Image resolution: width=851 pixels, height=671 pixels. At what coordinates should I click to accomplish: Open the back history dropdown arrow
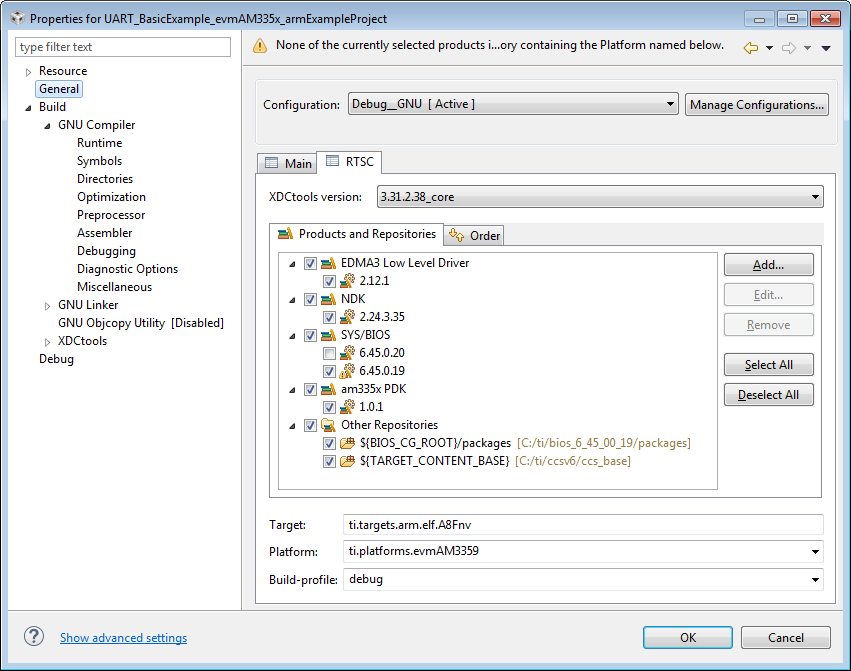click(769, 48)
